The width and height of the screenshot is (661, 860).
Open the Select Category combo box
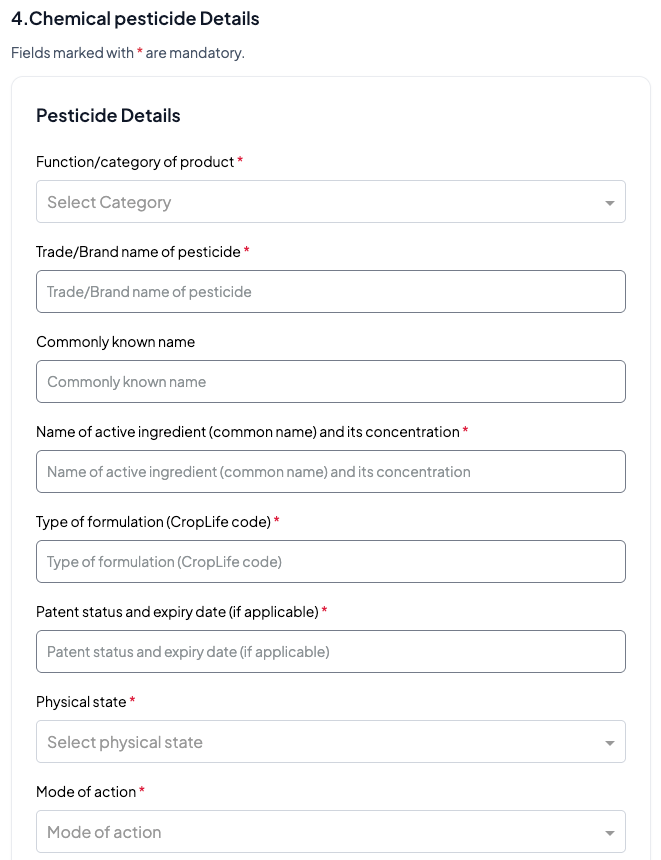pyautogui.click(x=320, y=202)
